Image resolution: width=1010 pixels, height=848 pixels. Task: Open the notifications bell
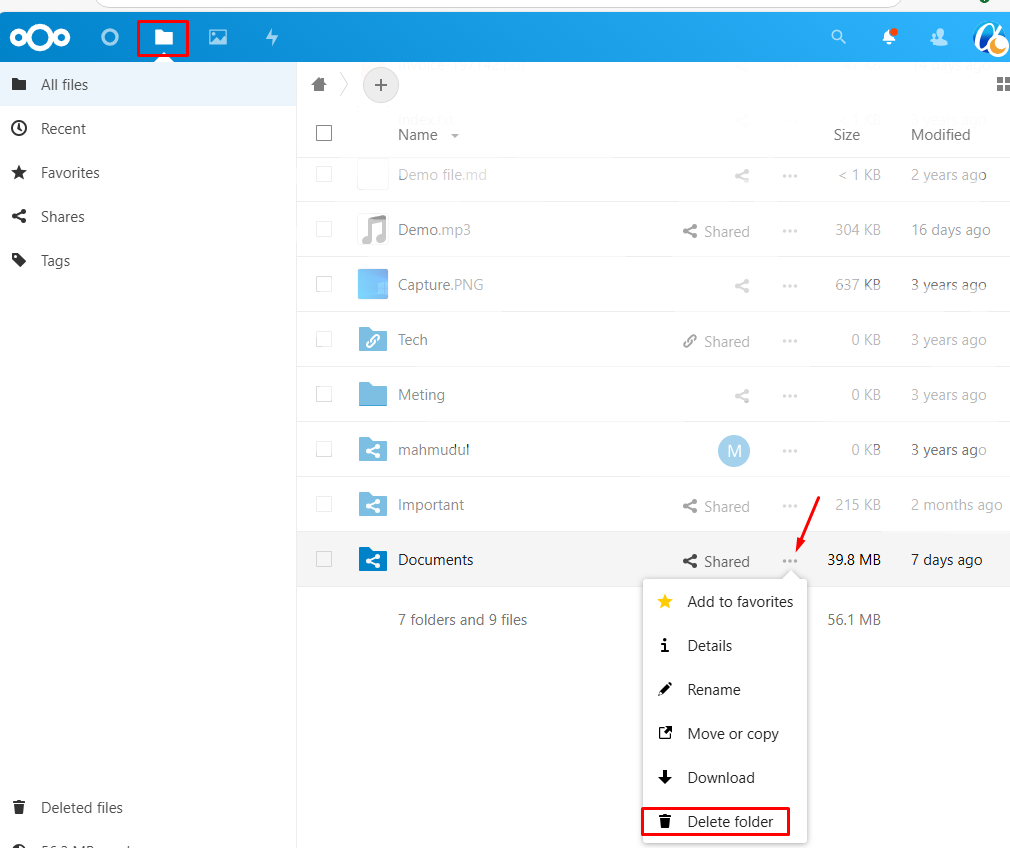coord(888,38)
